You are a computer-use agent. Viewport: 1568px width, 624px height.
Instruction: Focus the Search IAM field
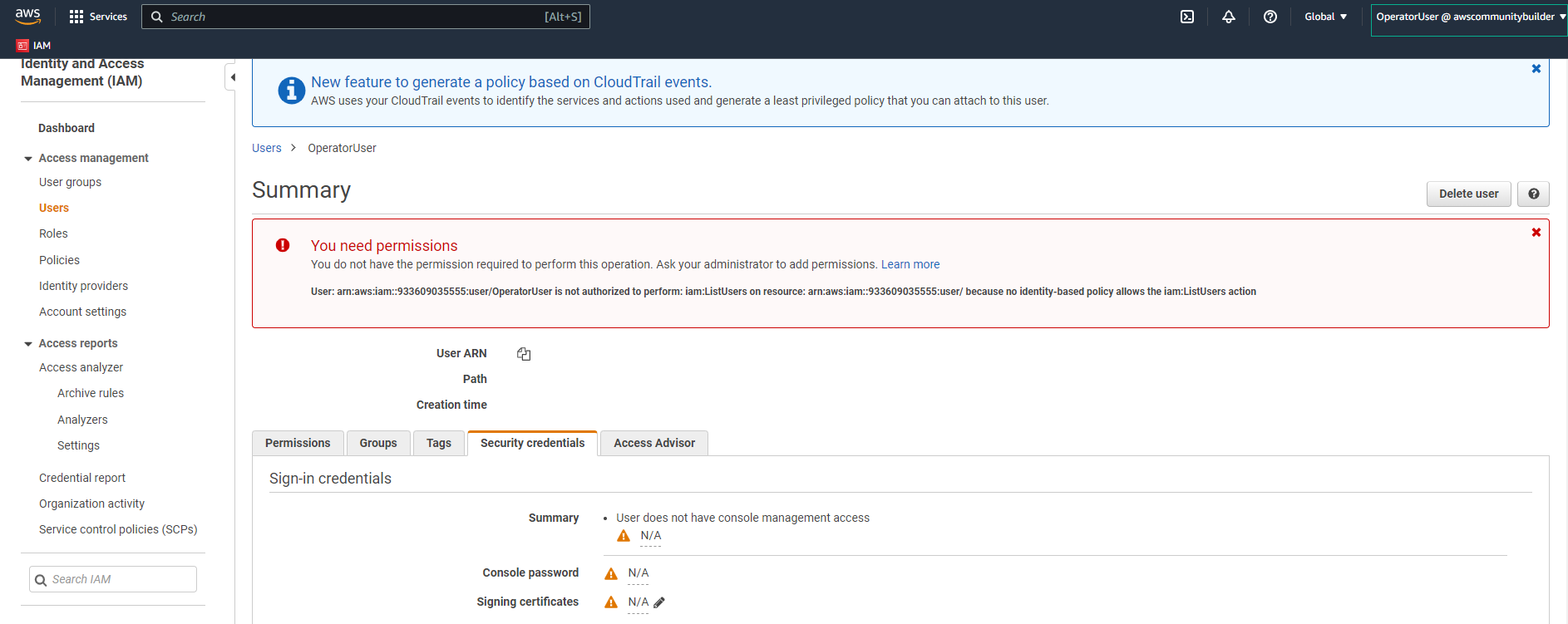113,579
